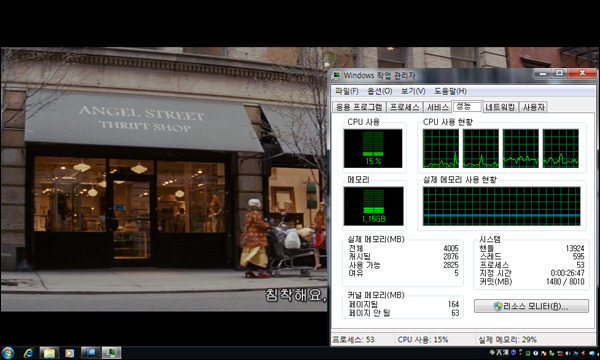Switch to the 서비스 tab
The image size is (600, 360).
(x=437, y=108)
